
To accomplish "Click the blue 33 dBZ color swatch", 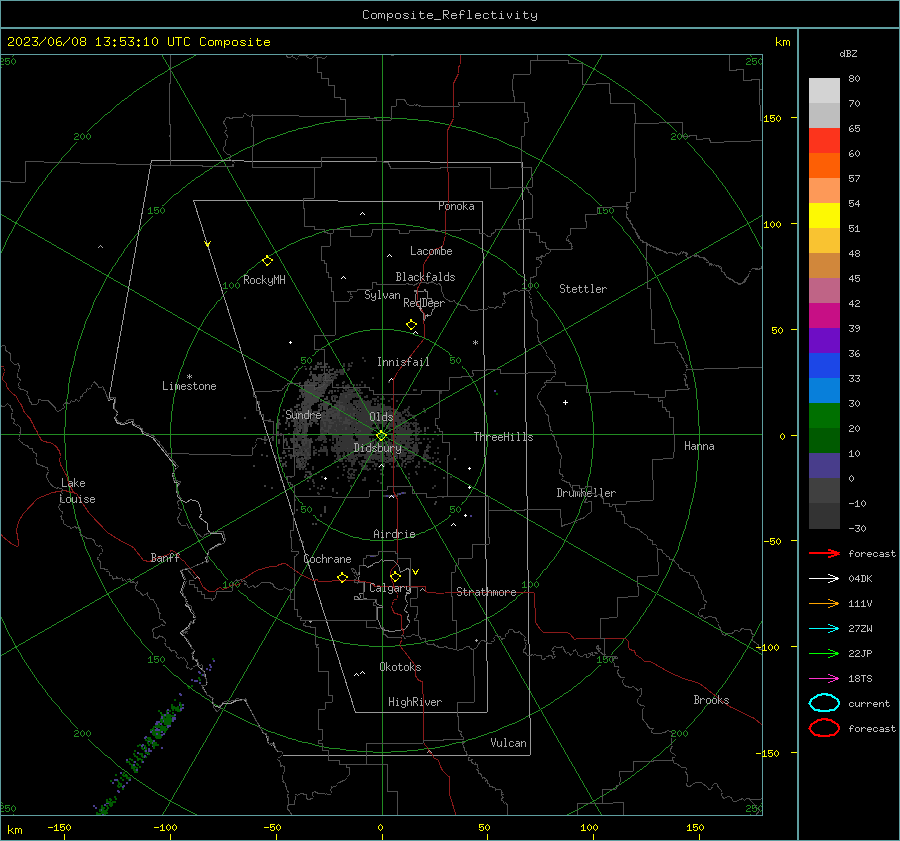I will pyautogui.click(x=824, y=365).
